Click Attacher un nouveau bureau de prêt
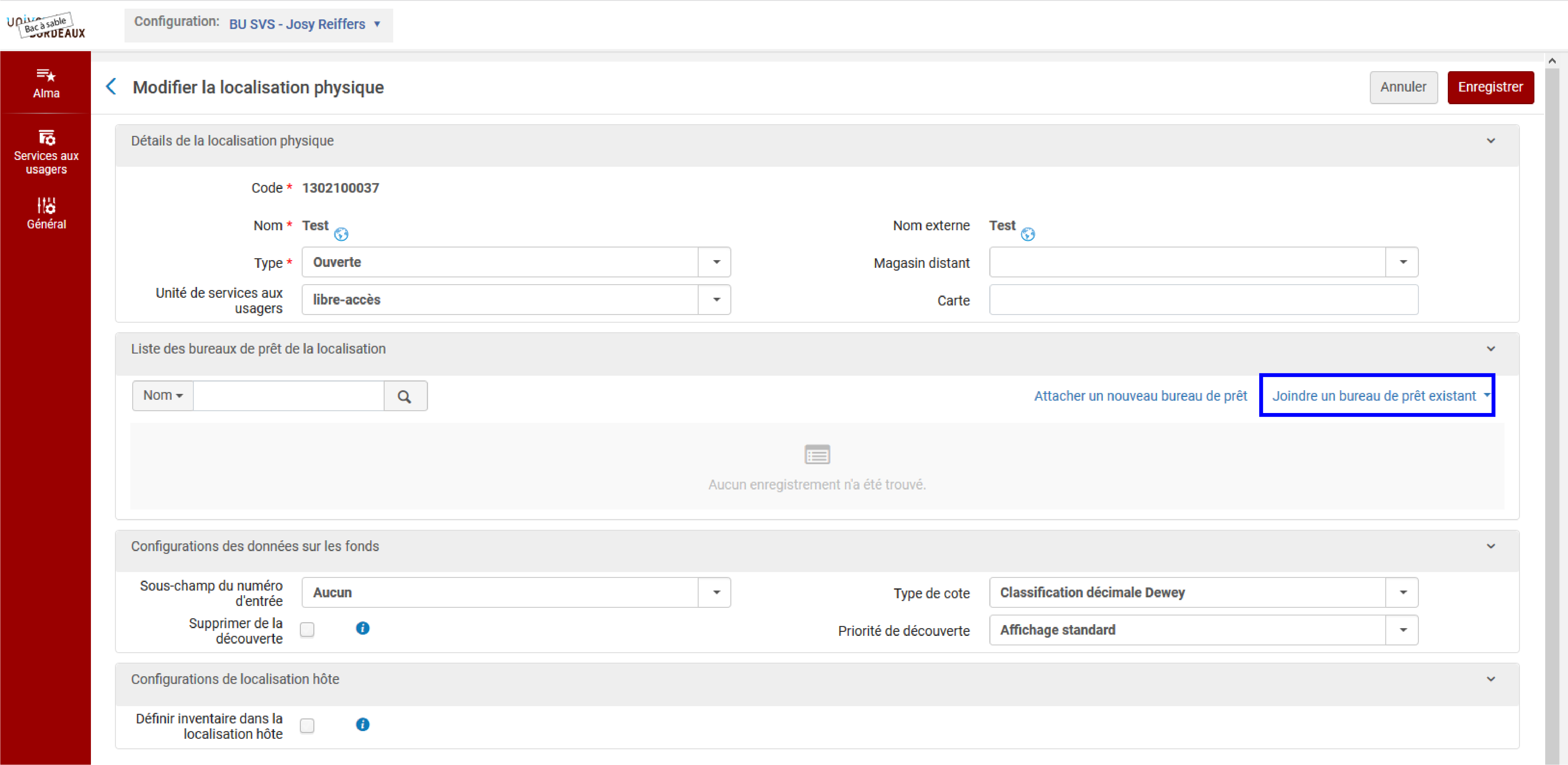Viewport: 1568px width, 765px height. [x=1140, y=395]
